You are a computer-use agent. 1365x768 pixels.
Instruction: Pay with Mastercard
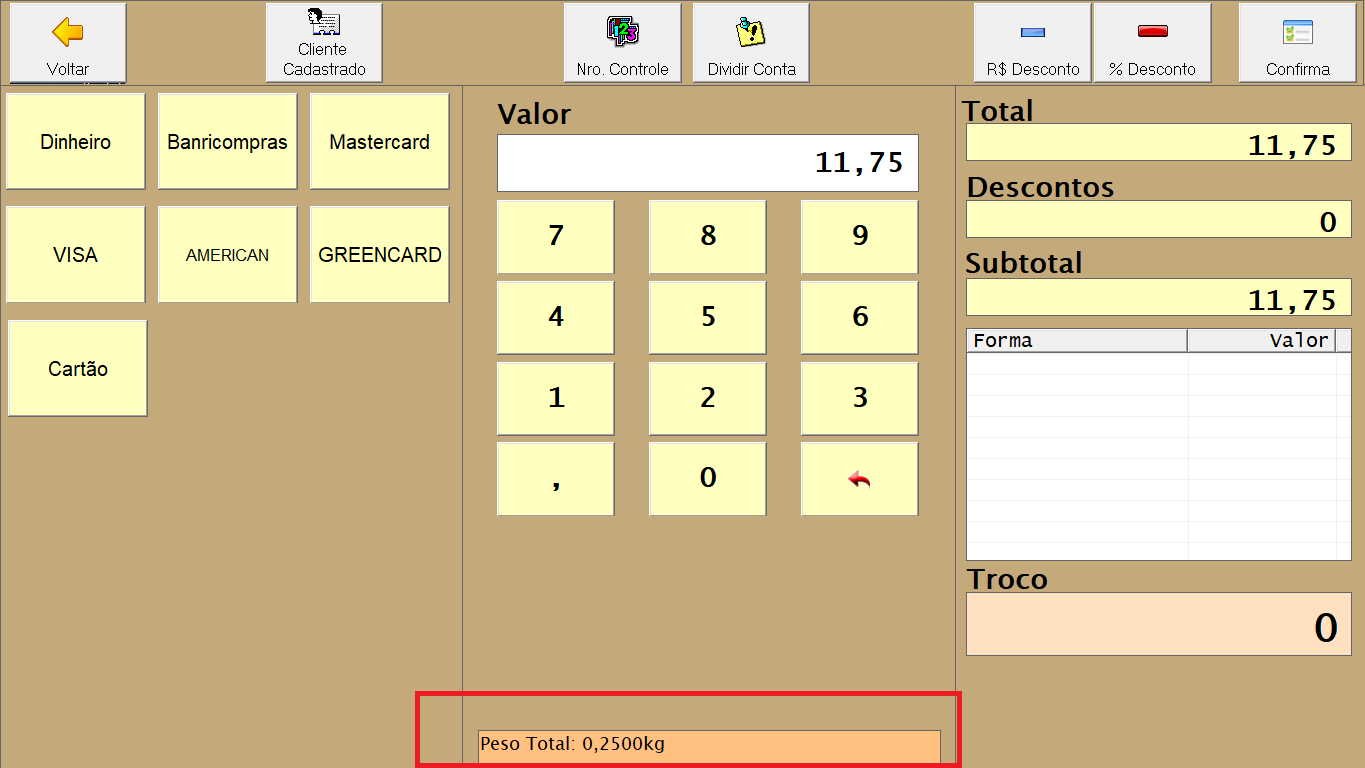(380, 141)
